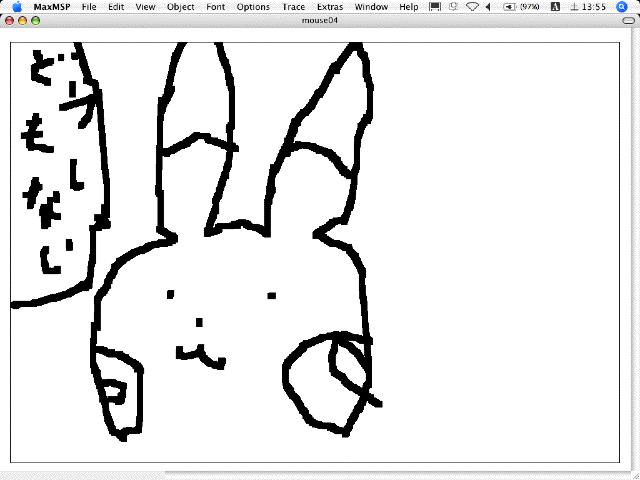640x480 pixels.
Task: Open the File menu
Action: click(x=89, y=7)
